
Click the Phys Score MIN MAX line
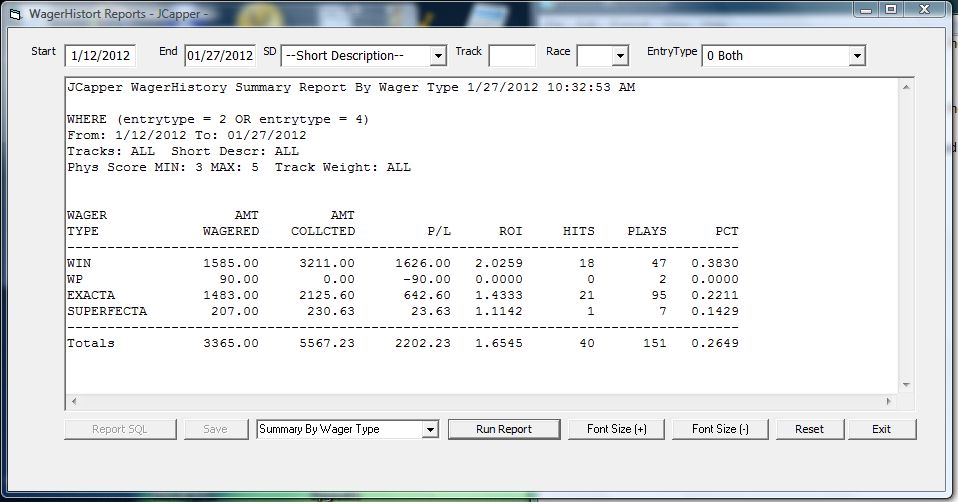pos(239,167)
